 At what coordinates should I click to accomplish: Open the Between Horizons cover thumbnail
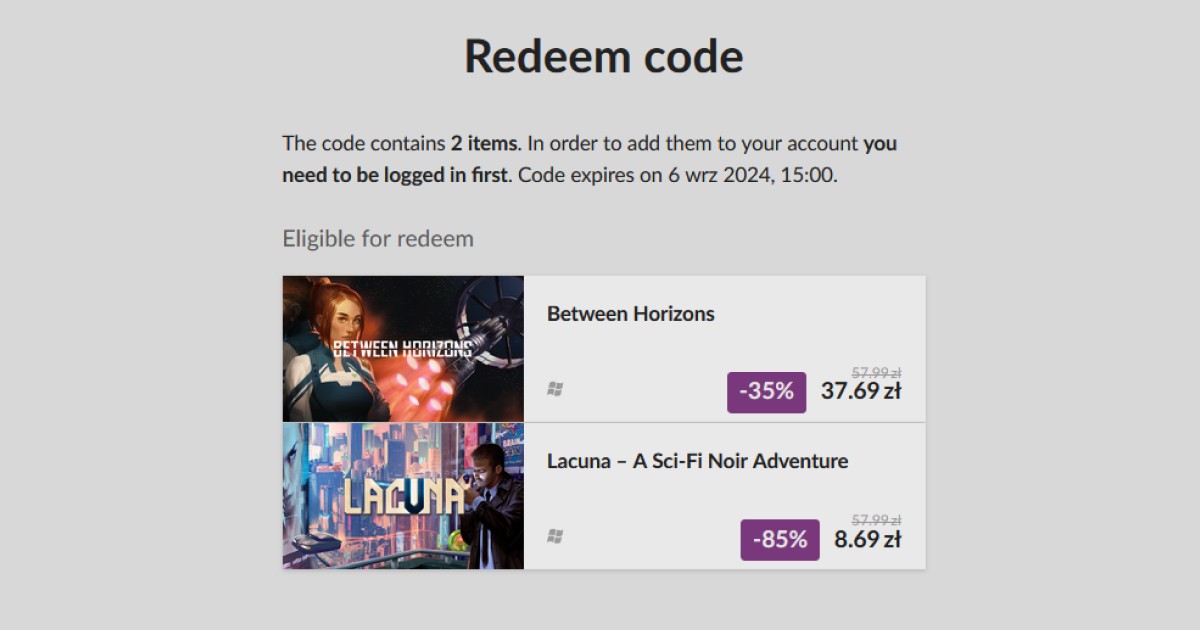tap(403, 348)
